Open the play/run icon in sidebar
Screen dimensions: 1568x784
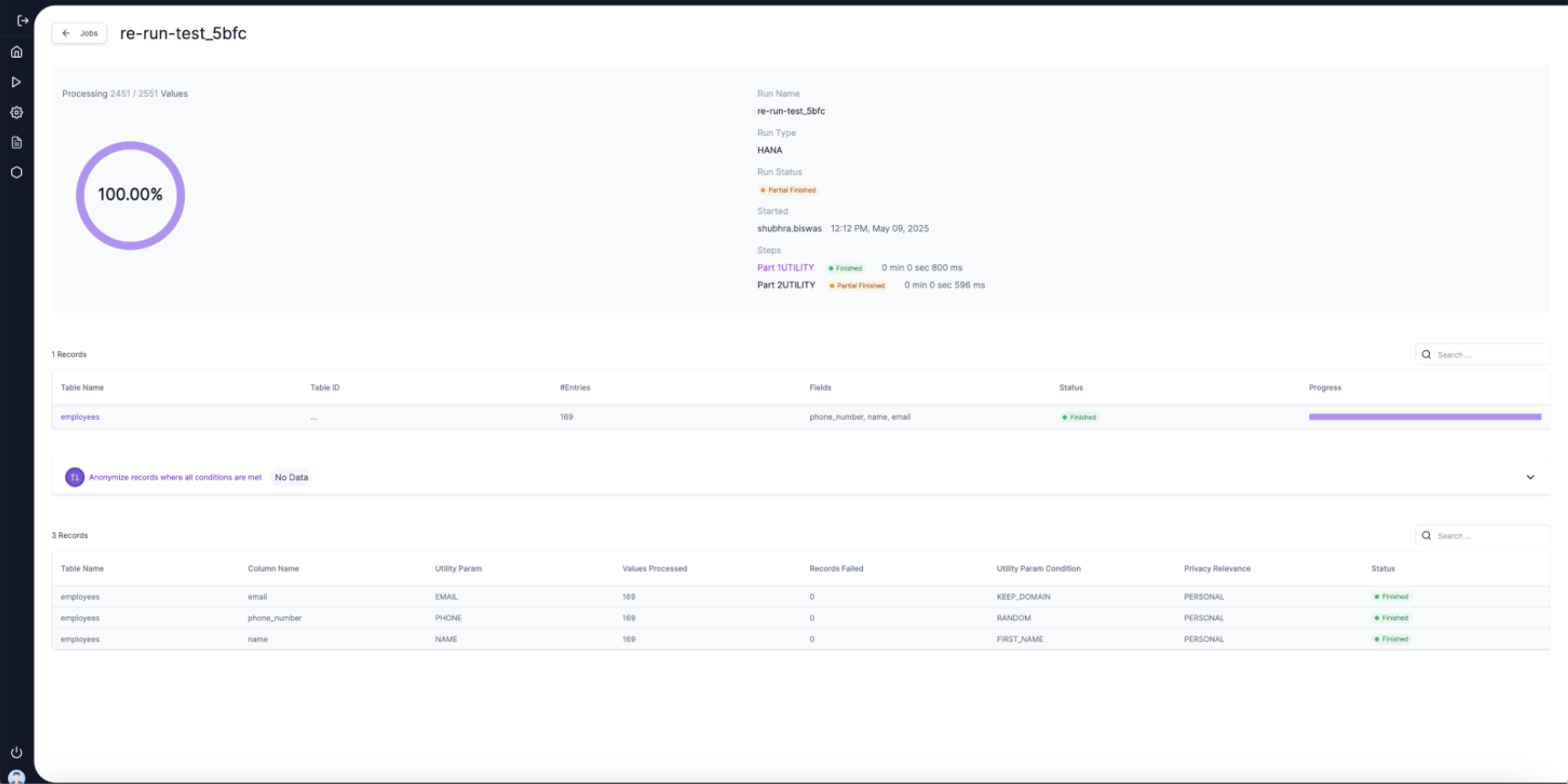16,82
